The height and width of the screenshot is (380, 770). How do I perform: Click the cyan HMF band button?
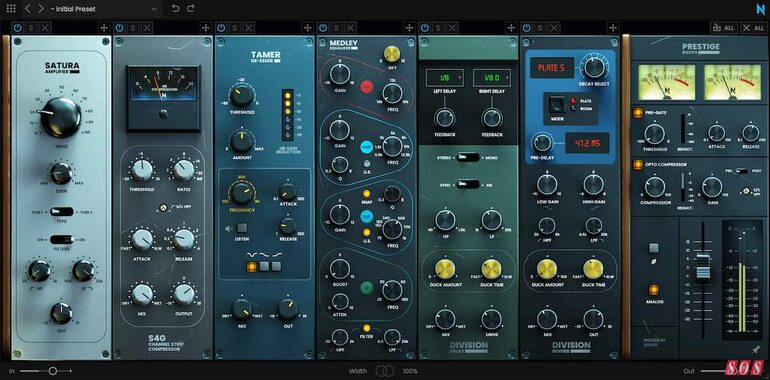click(367, 147)
